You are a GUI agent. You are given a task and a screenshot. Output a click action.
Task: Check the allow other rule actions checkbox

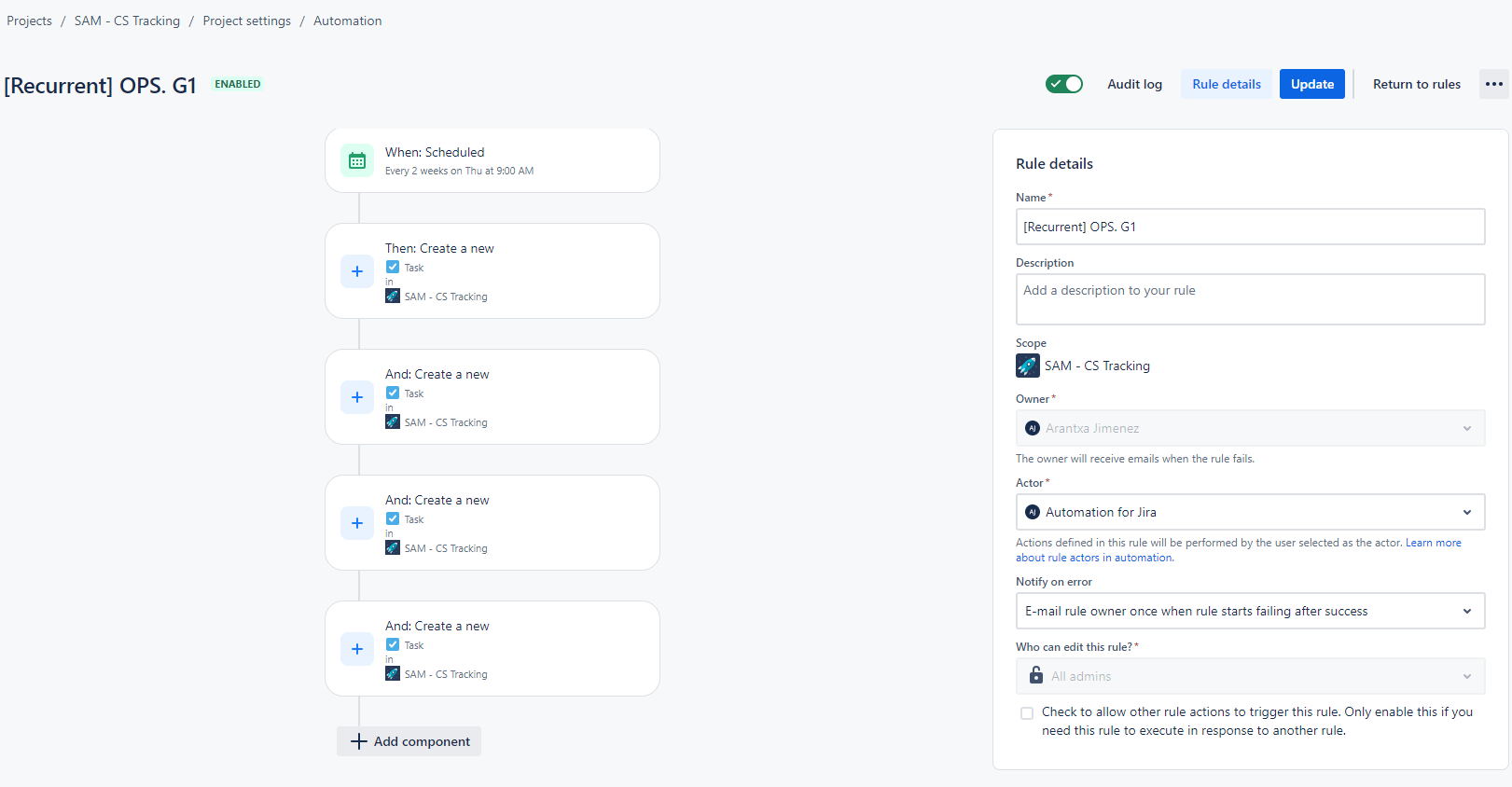[1027, 713]
